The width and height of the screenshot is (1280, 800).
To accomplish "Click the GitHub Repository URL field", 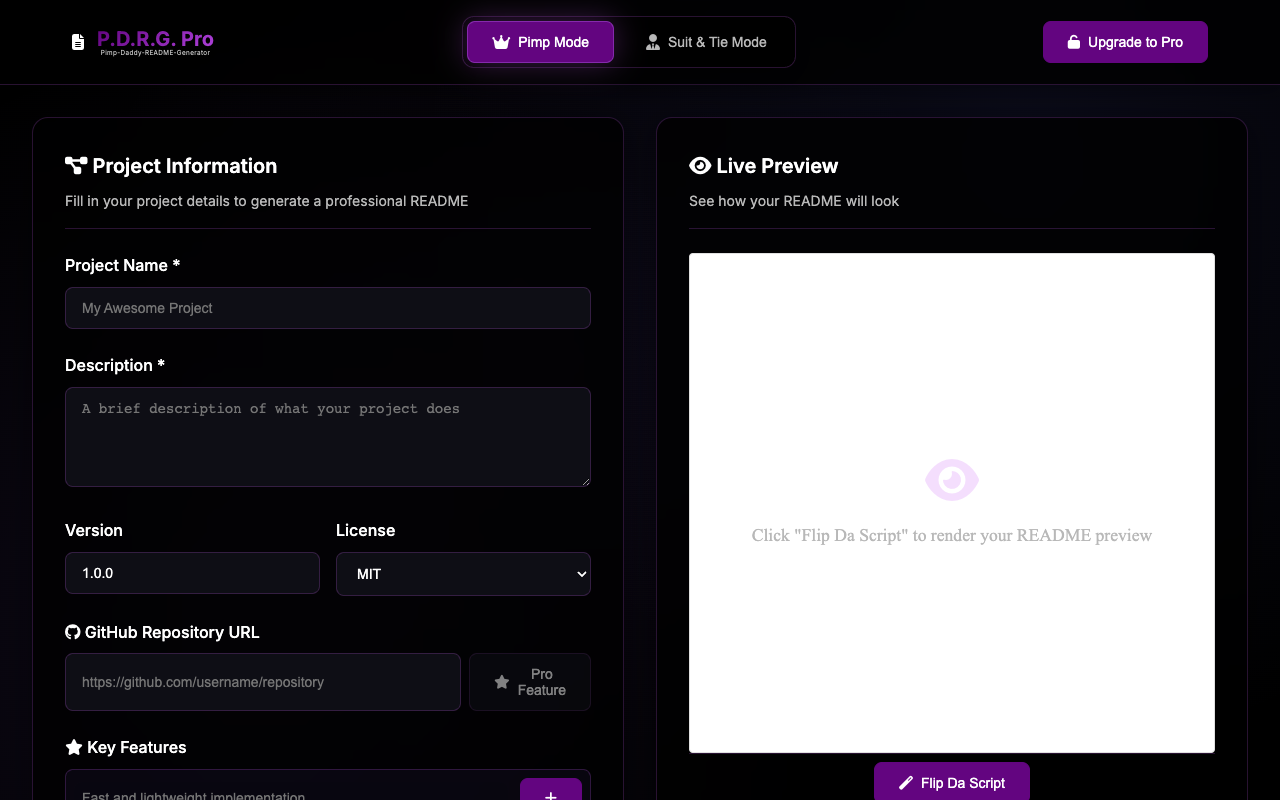I will [x=263, y=682].
